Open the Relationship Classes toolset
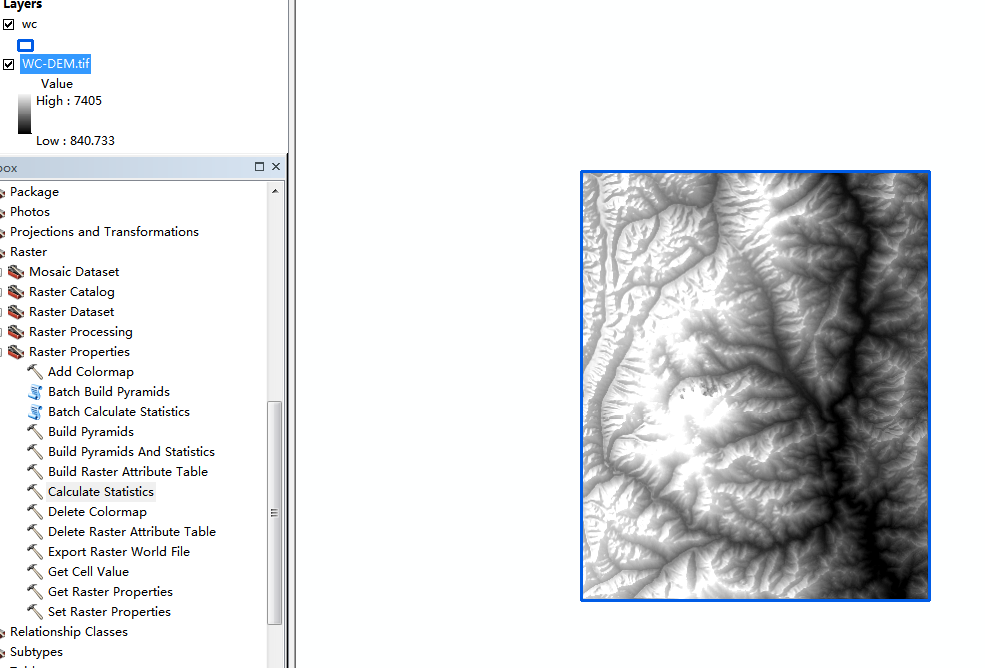Viewport: 985px width, 668px height. (68, 632)
